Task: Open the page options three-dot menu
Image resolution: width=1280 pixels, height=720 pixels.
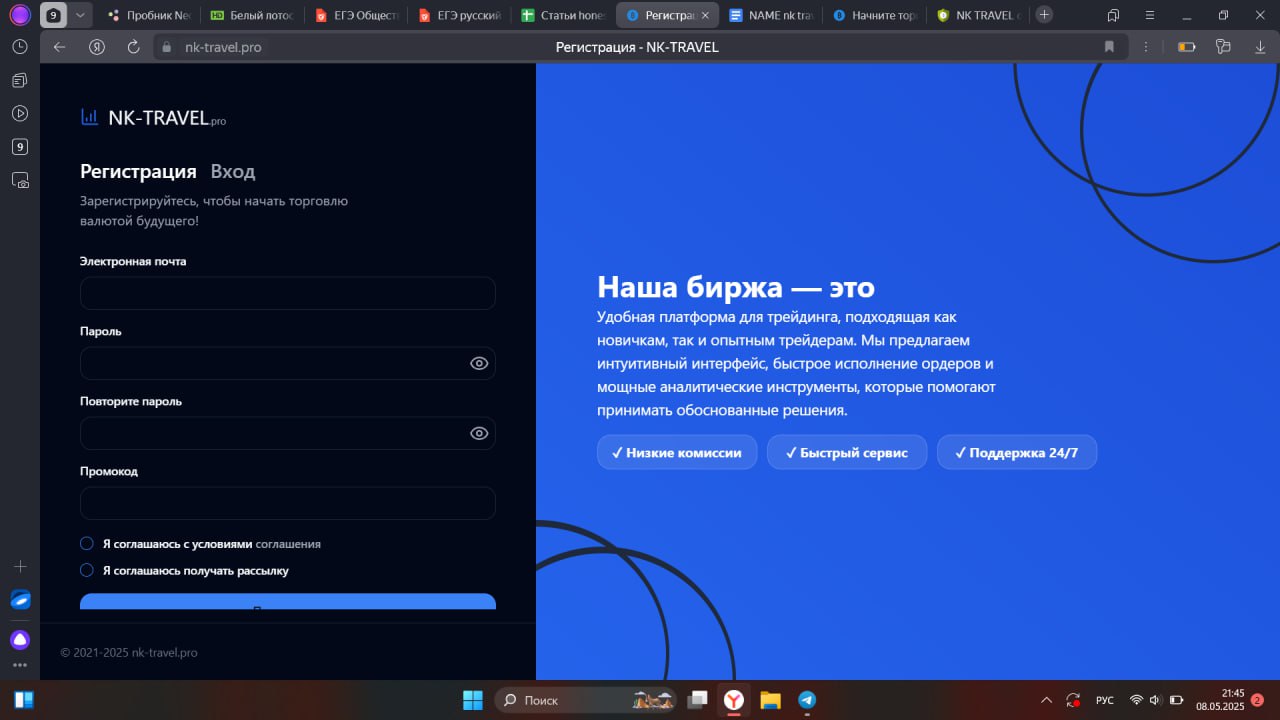Action: [1146, 47]
